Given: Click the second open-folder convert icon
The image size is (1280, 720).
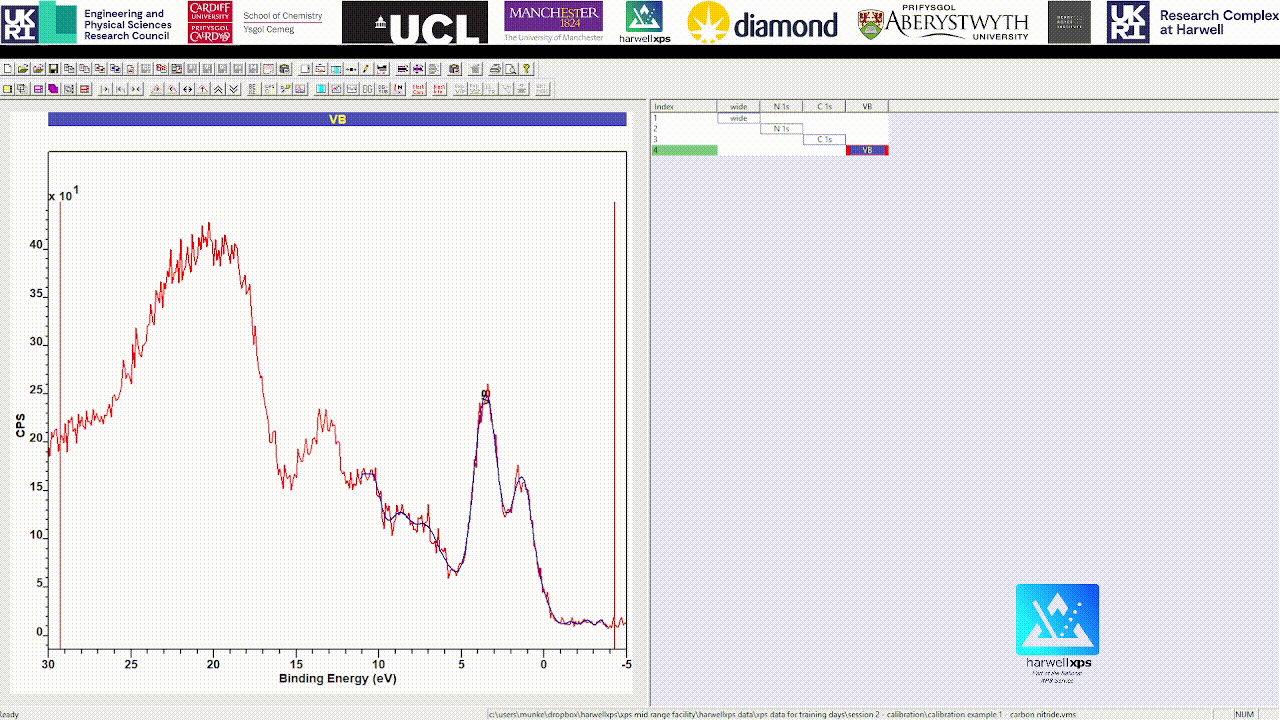Looking at the screenshot, I should tap(38, 69).
